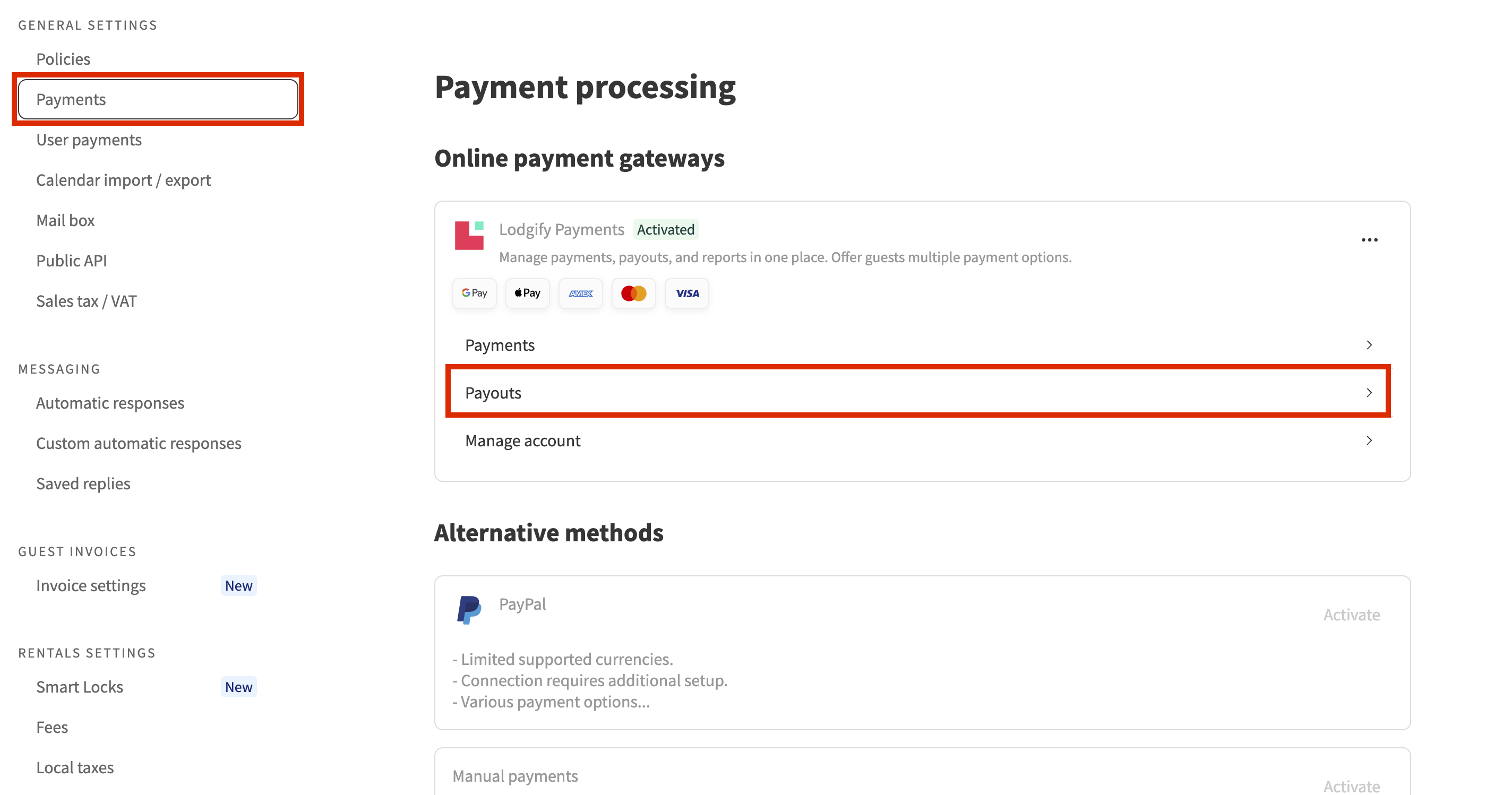Navigate to Smart Locks settings
This screenshot has width=1512, height=795.
[80, 687]
